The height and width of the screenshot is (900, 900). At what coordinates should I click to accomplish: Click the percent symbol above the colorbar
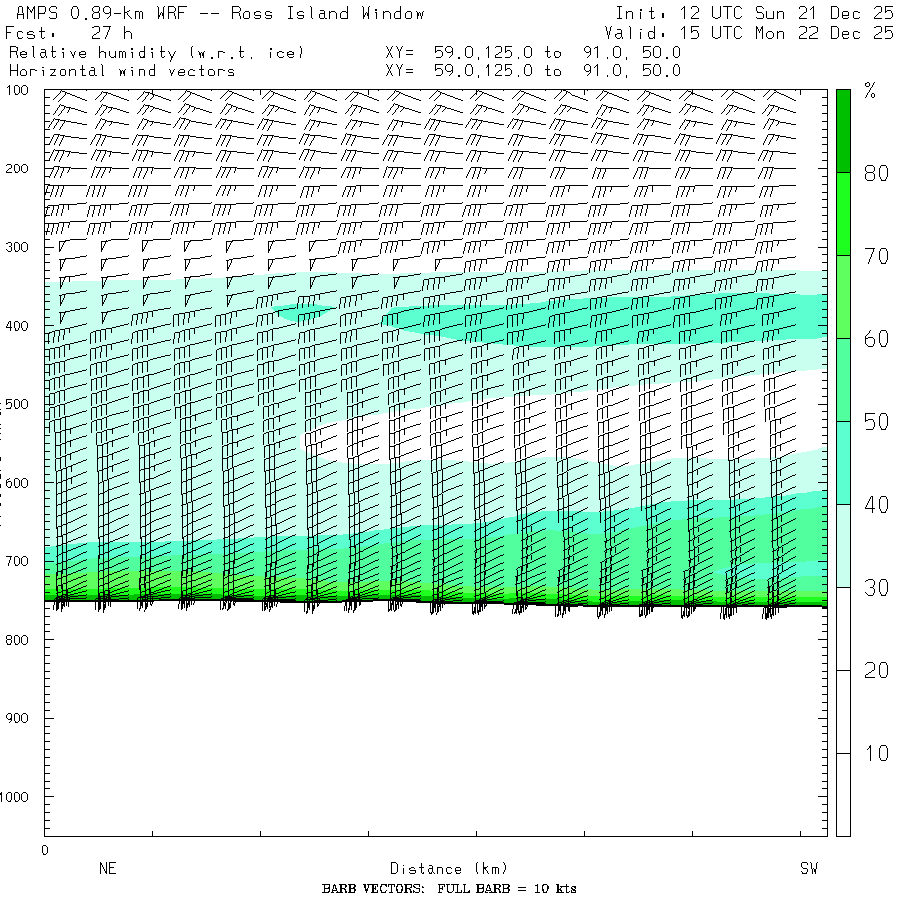tap(870, 93)
